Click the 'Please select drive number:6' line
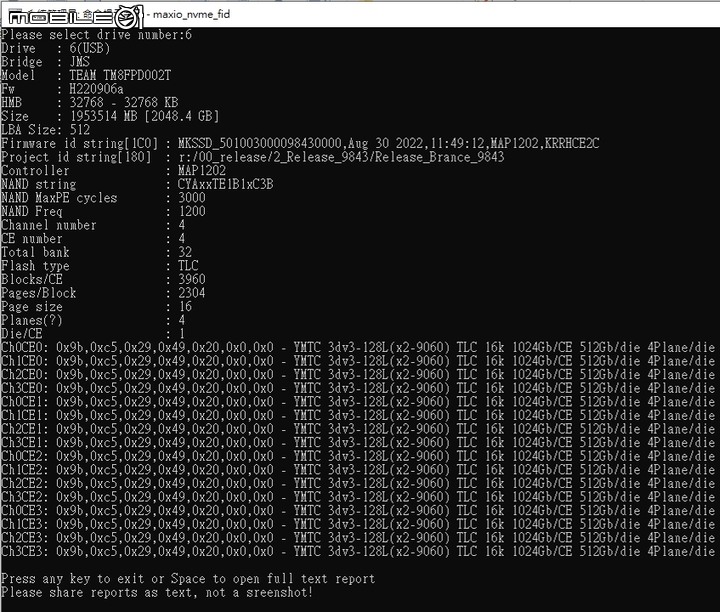The image size is (720, 612). pyautogui.click(x=96, y=35)
